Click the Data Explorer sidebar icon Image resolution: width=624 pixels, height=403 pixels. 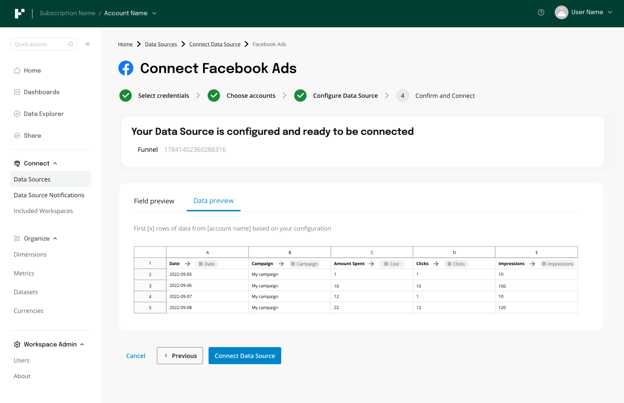17,114
